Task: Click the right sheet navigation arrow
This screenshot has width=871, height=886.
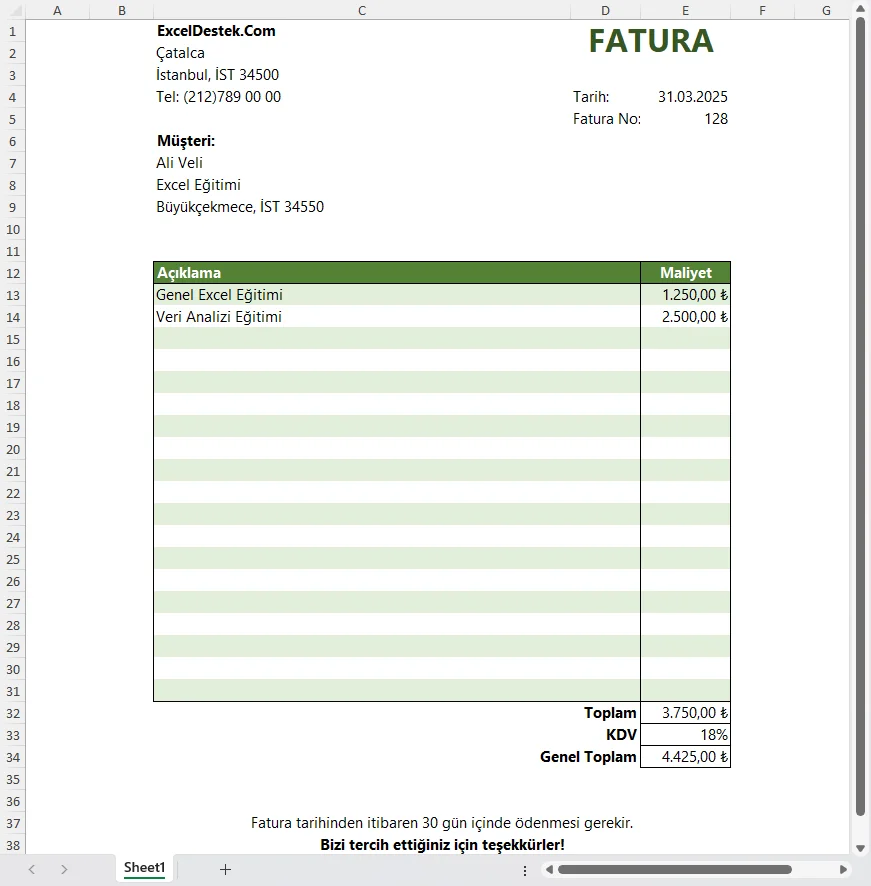Action: pos(63,869)
